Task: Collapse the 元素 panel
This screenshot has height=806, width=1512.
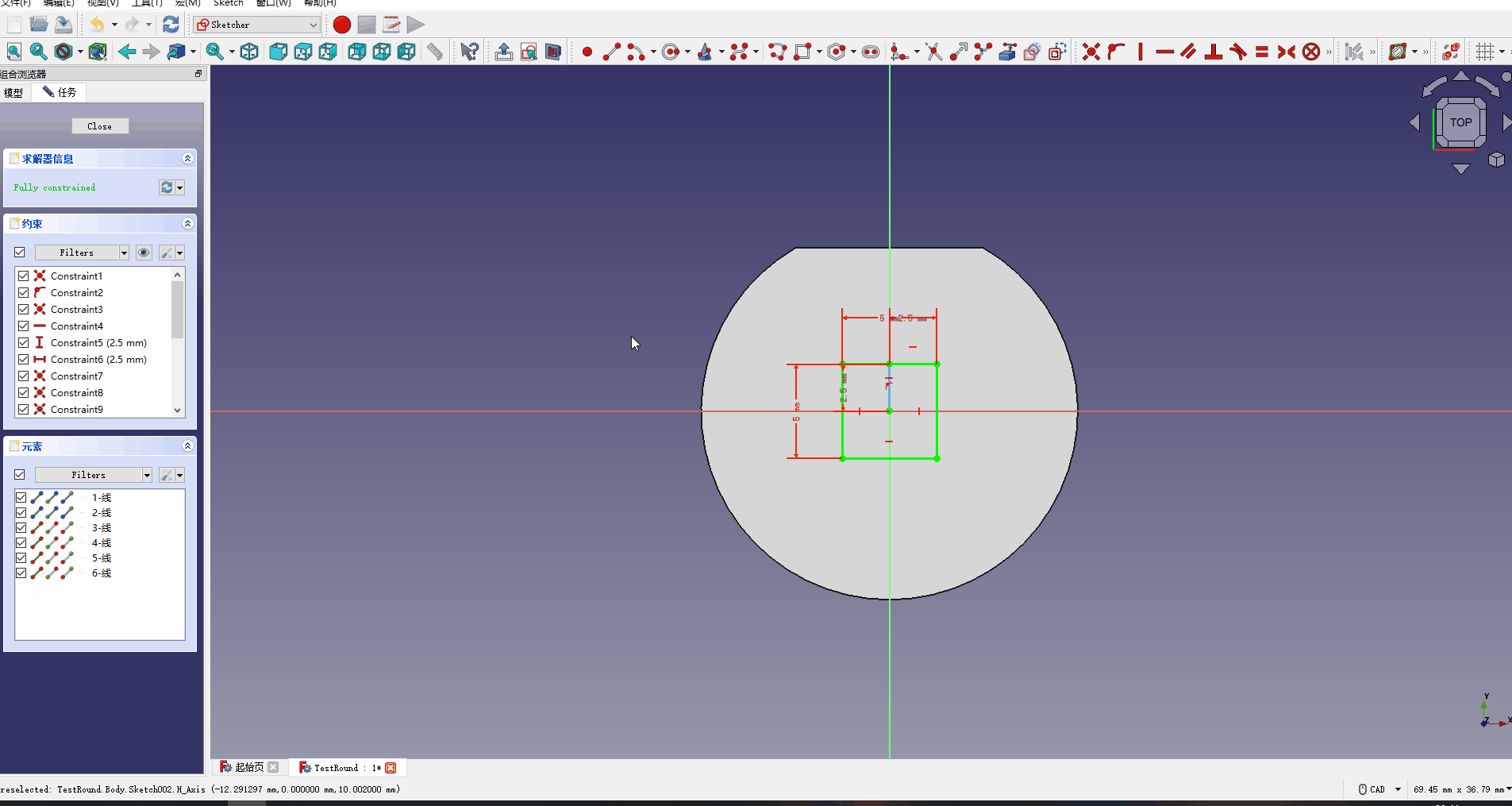Action: click(x=187, y=446)
